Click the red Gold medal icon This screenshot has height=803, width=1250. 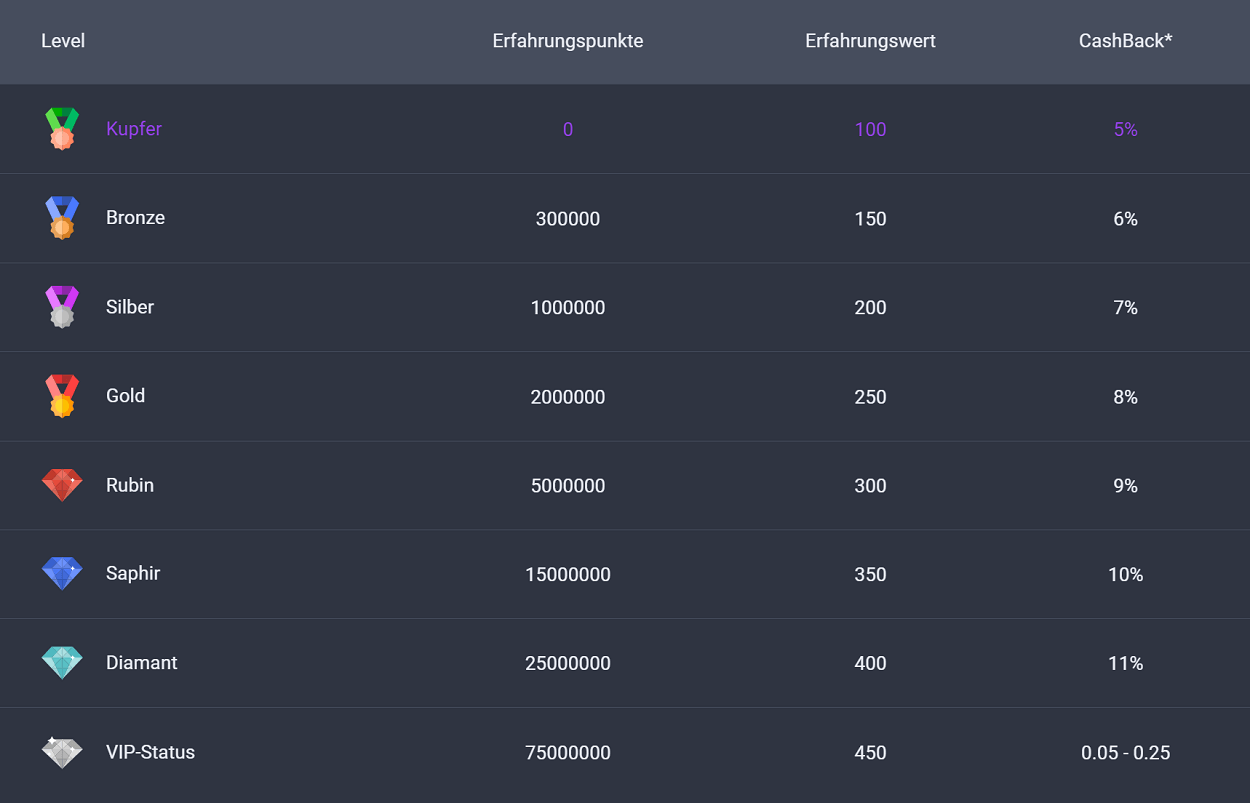tap(61, 395)
